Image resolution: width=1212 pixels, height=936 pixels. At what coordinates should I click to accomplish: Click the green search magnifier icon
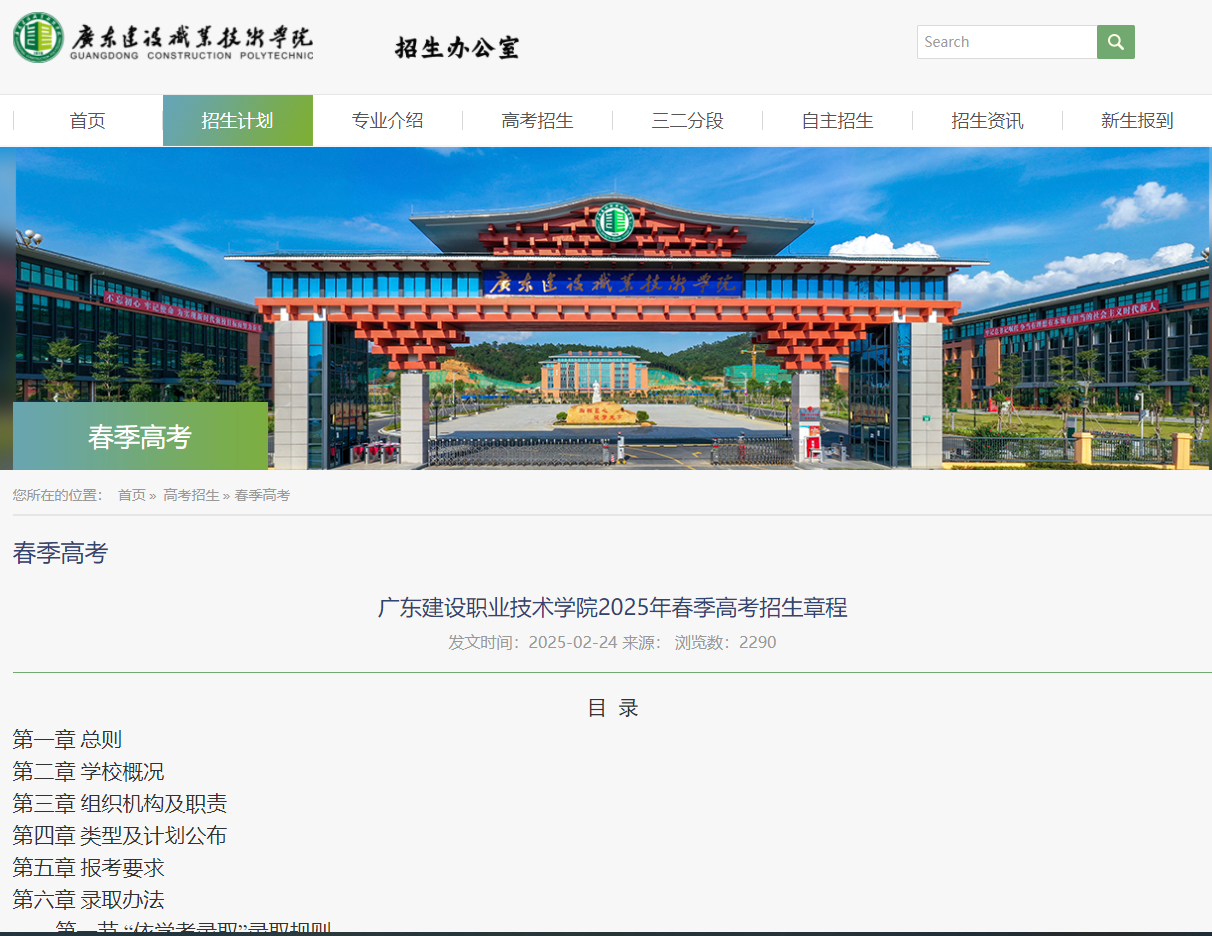pos(1115,41)
